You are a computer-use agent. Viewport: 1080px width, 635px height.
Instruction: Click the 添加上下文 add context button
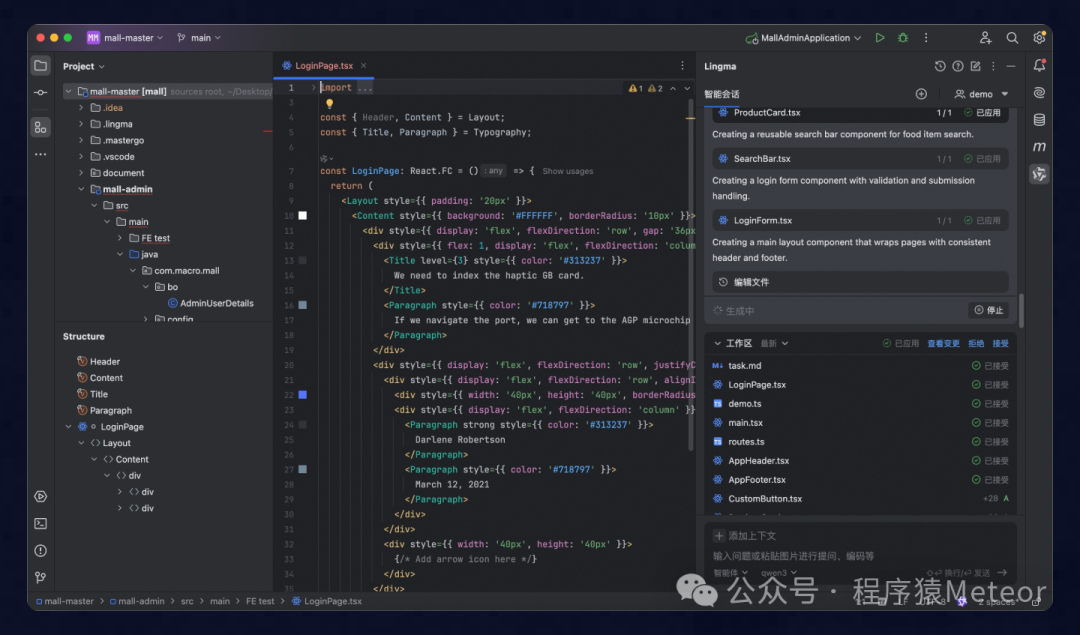pyautogui.click(x=745, y=535)
